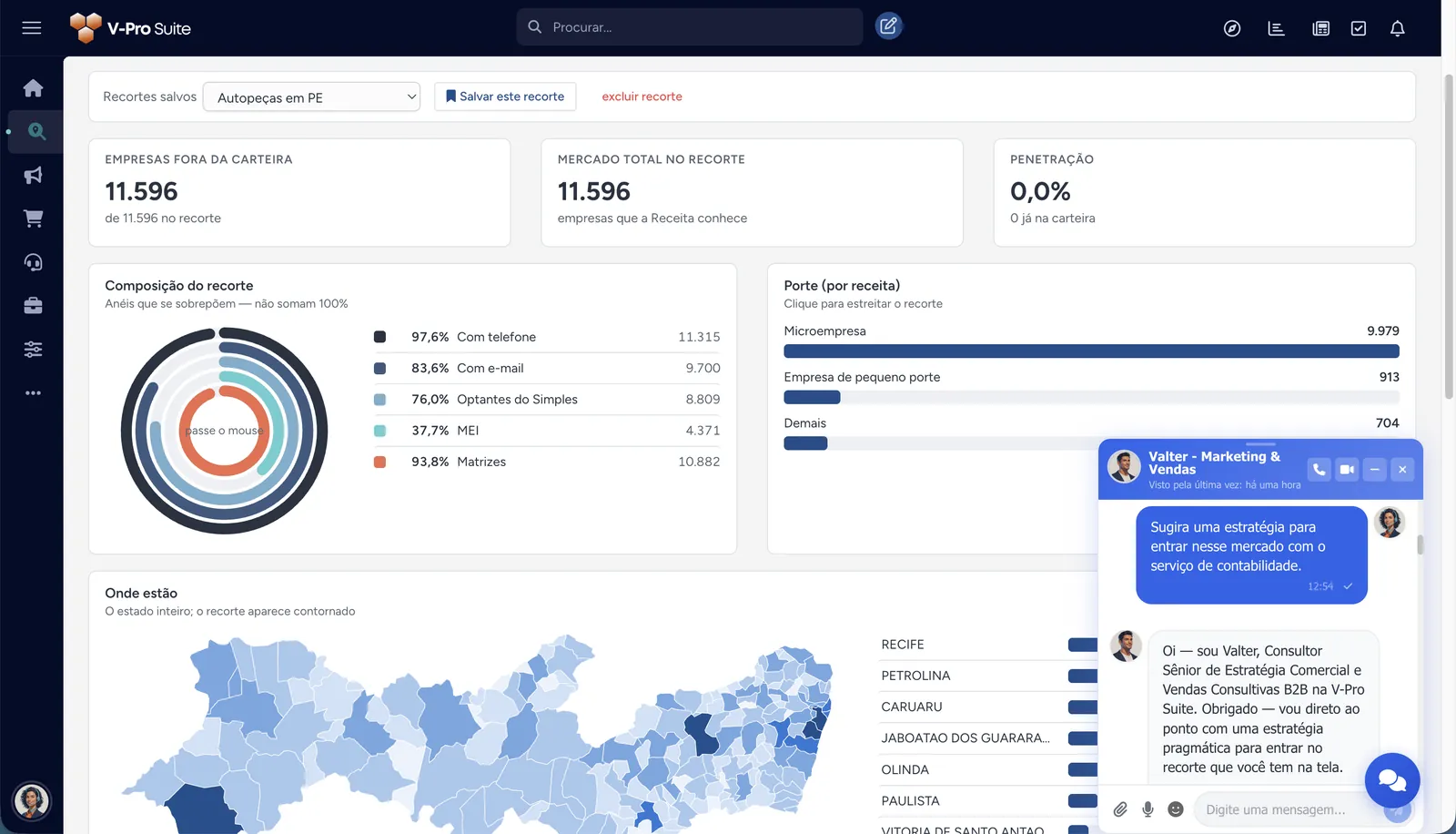Open the briefcase sidebar icon
The height and width of the screenshot is (834, 1456).
click(x=33, y=306)
